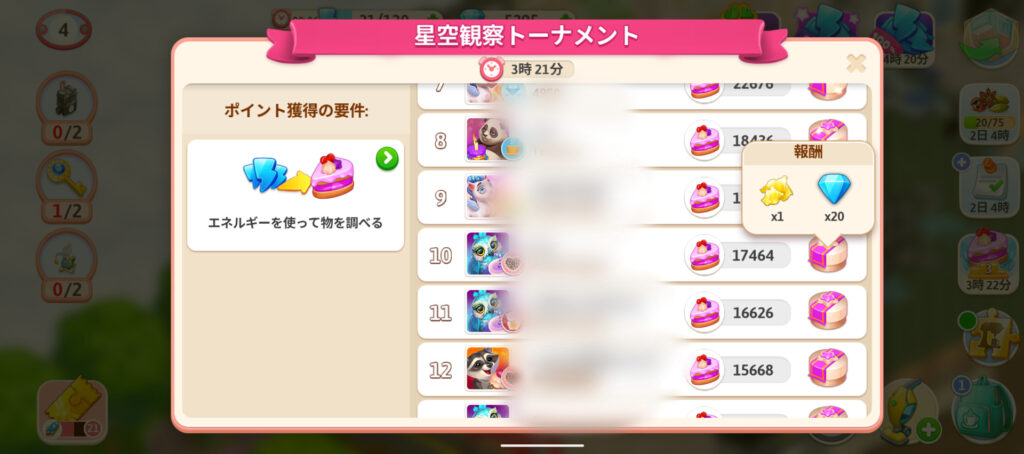The height and width of the screenshot is (454, 1024).
Task: Select rank 8 panda player avatar
Action: point(488,139)
